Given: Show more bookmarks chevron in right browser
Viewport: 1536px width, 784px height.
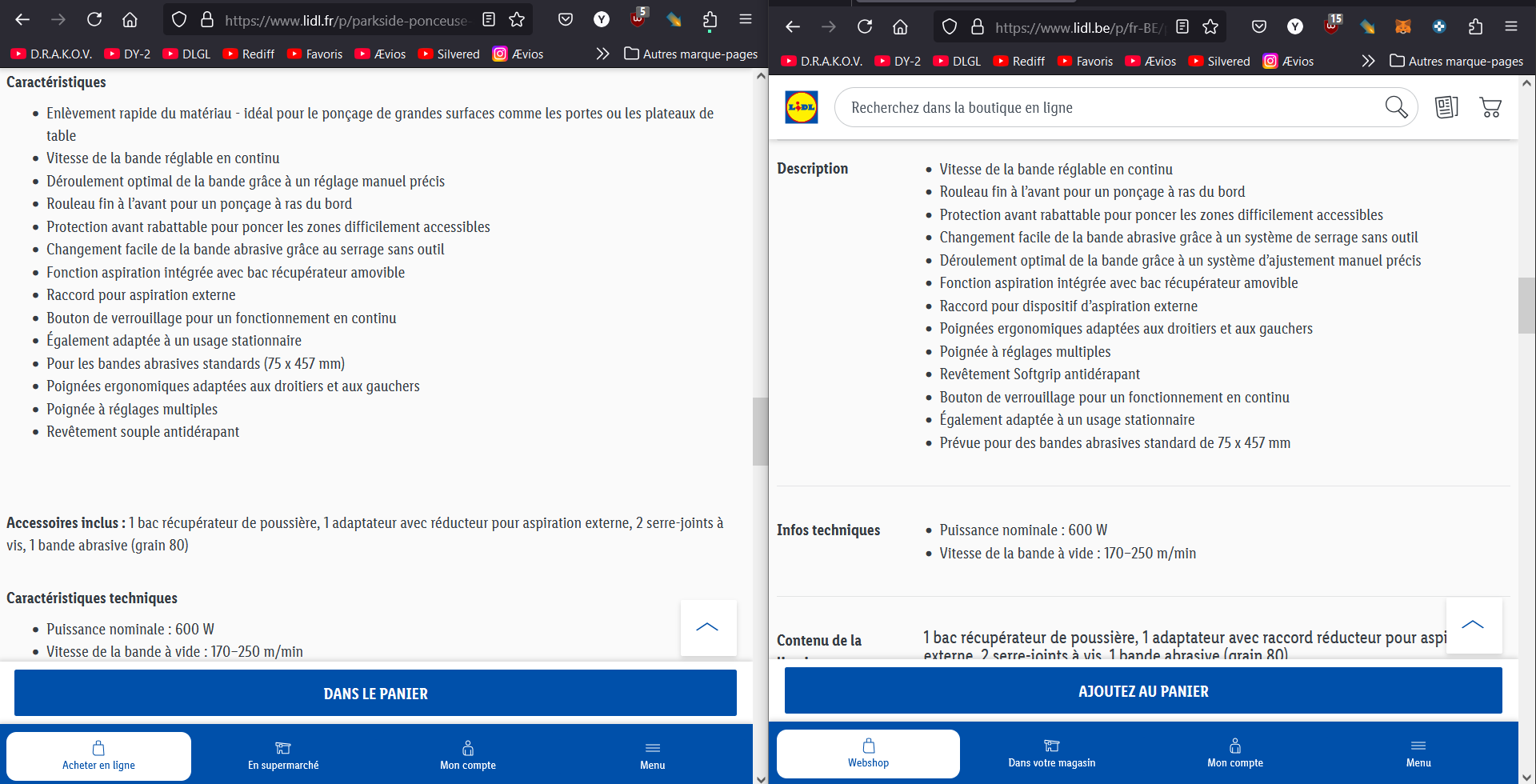Looking at the screenshot, I should coord(1368,61).
